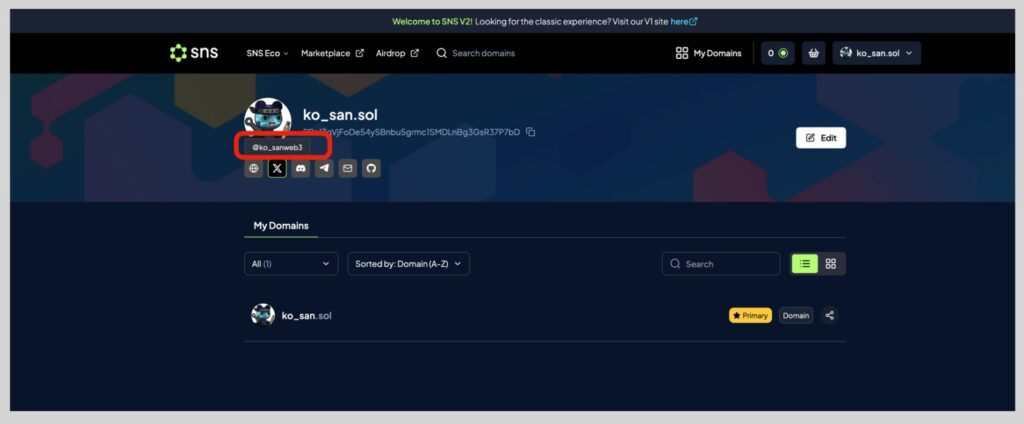Open the Sorted by: Domain (A-Z) dropdown

coord(409,264)
